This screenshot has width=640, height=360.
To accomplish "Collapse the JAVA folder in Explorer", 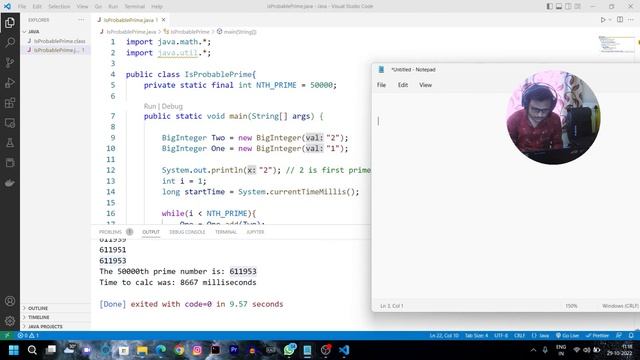I will [x=33, y=31].
